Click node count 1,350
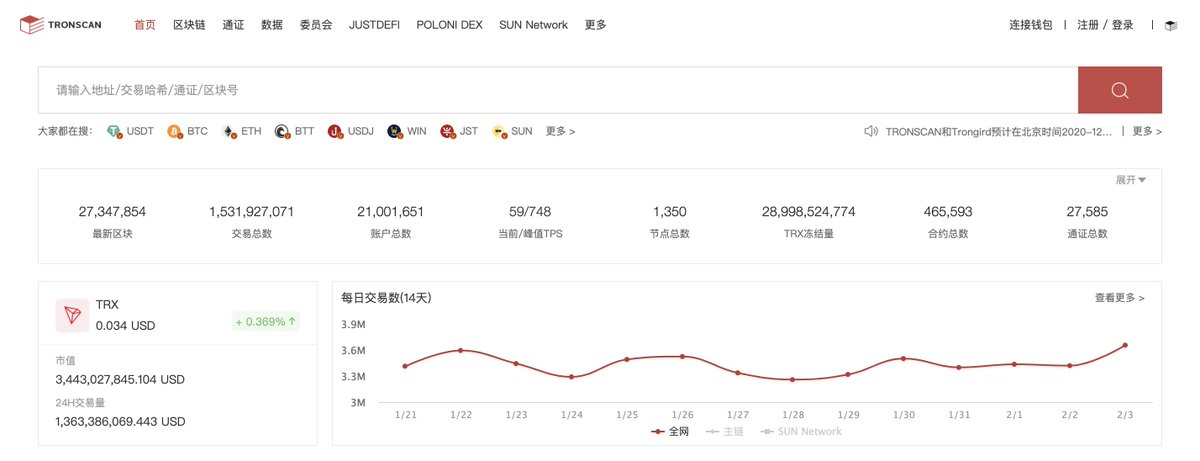This screenshot has width=1200, height=461. tap(669, 212)
